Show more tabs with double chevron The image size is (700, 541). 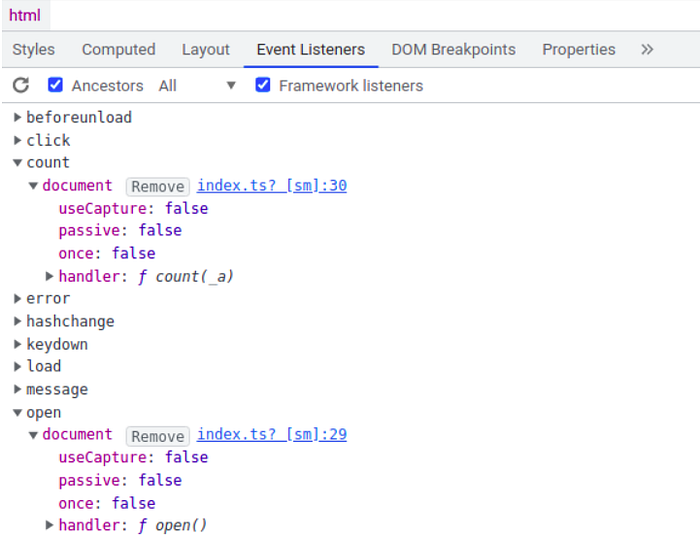[x=647, y=50]
